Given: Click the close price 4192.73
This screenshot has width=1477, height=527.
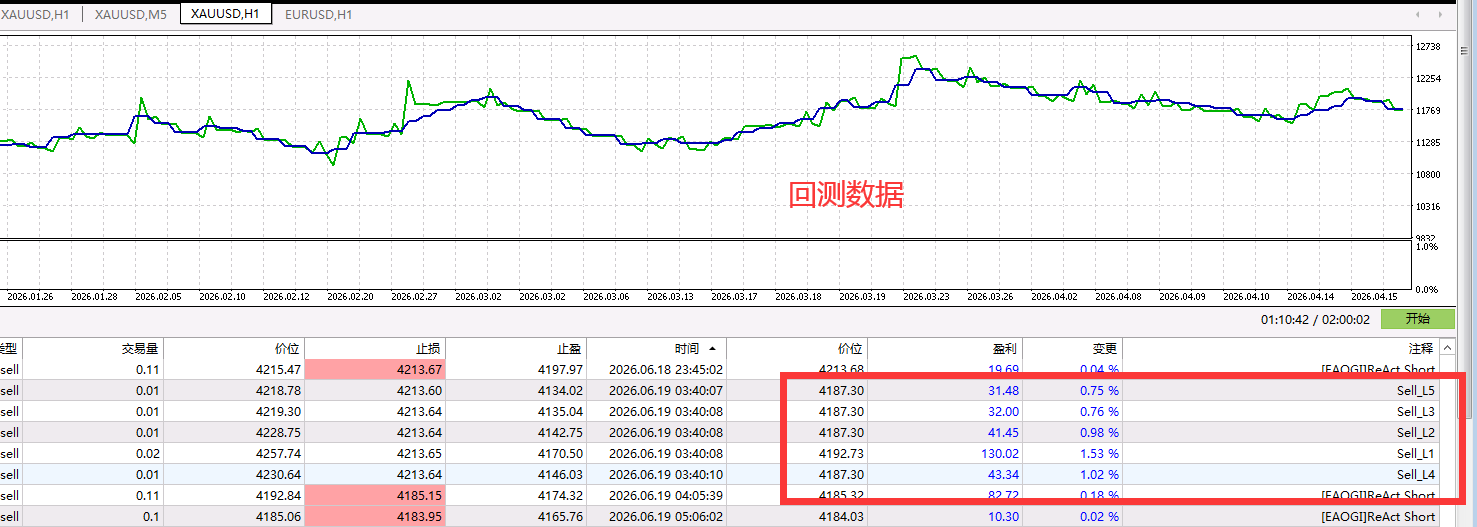Looking at the screenshot, I should click(x=843, y=453).
